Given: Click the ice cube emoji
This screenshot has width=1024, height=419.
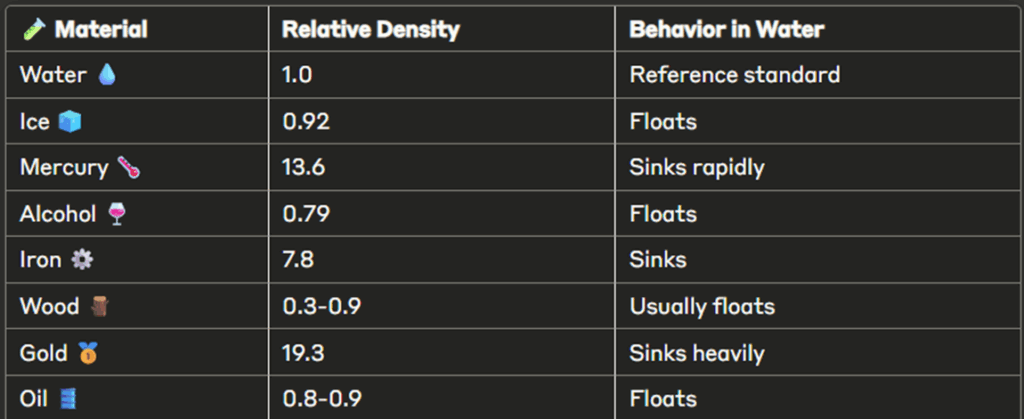Looking at the screenshot, I should 70,122.
